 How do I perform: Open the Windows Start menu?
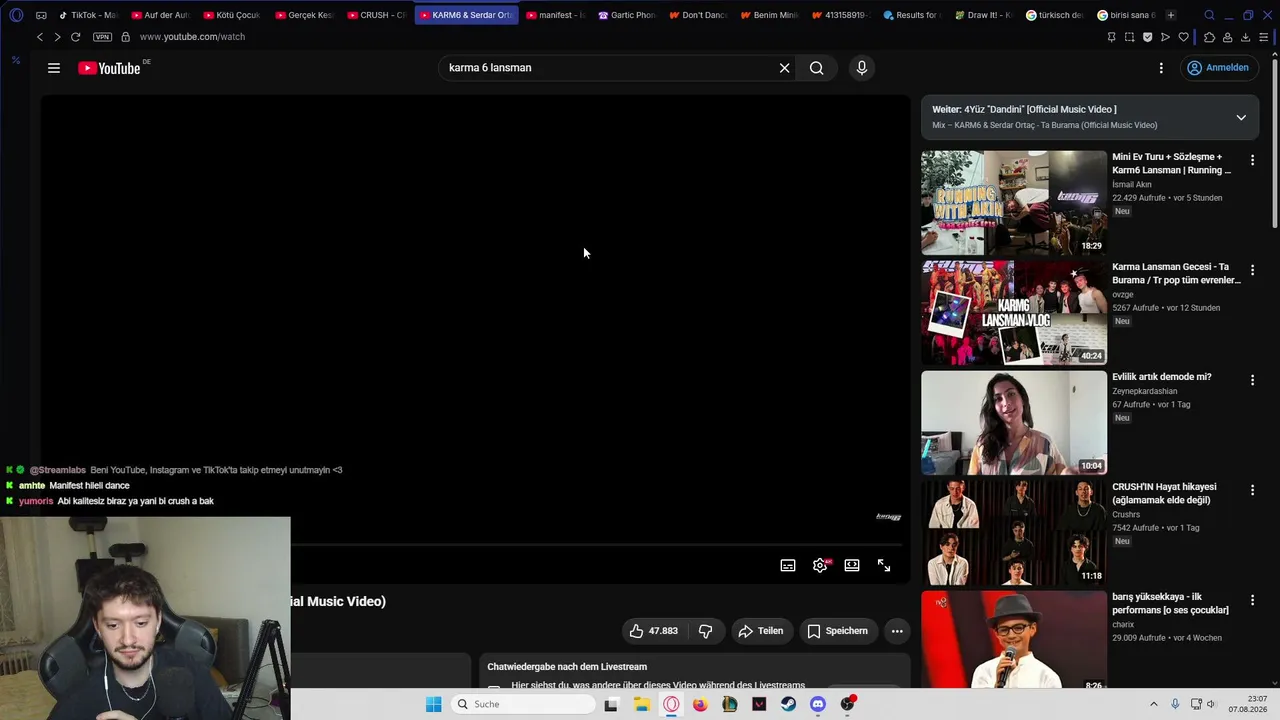coord(433,704)
